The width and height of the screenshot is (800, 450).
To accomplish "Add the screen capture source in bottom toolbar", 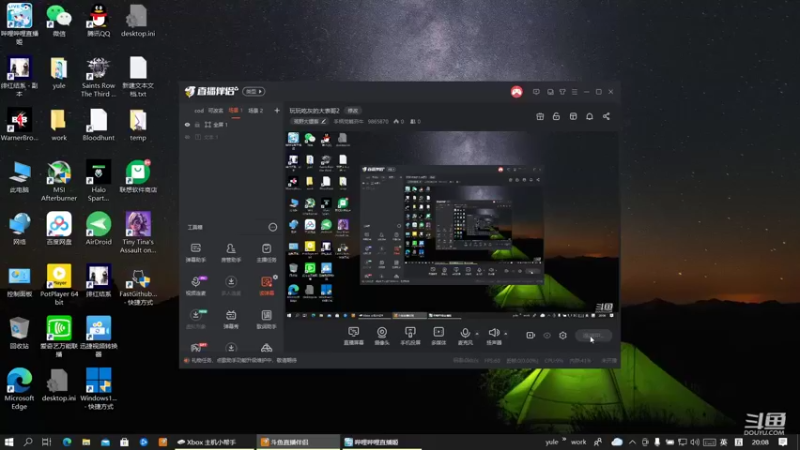I will click(x=353, y=335).
